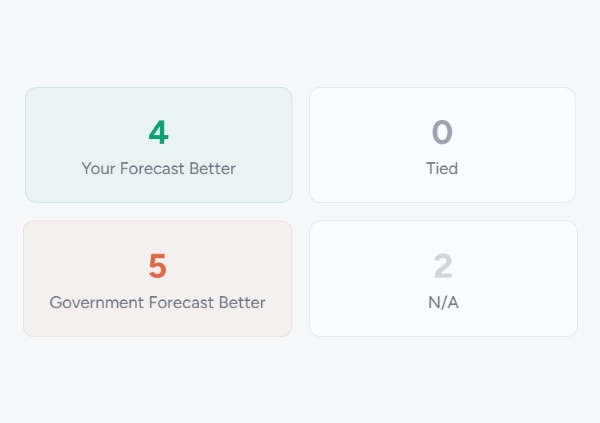Click the green number 4
The width and height of the screenshot is (600, 423).
[158, 132]
